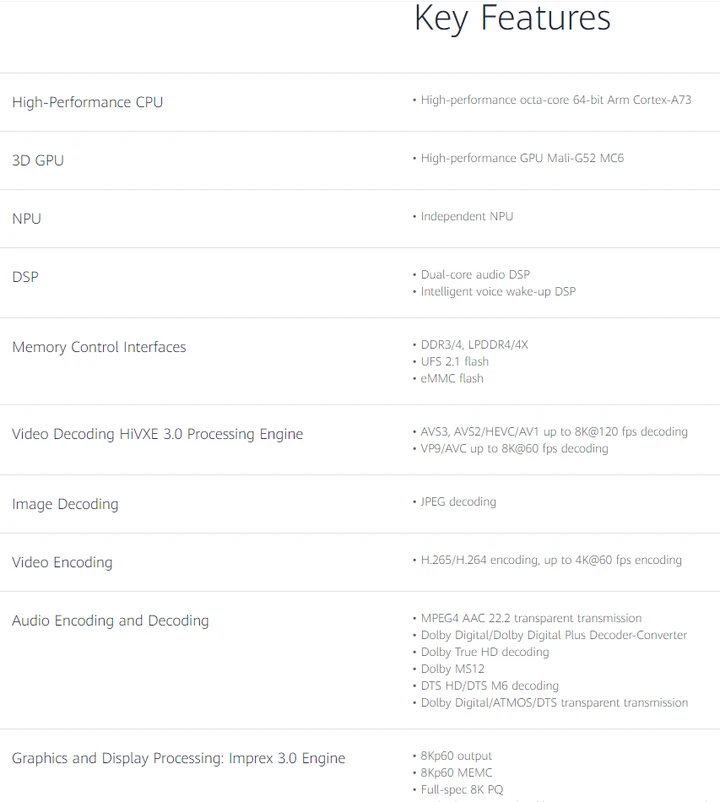Click the Key Features heading
Viewport: 720px width, 802px height.
tap(512, 19)
